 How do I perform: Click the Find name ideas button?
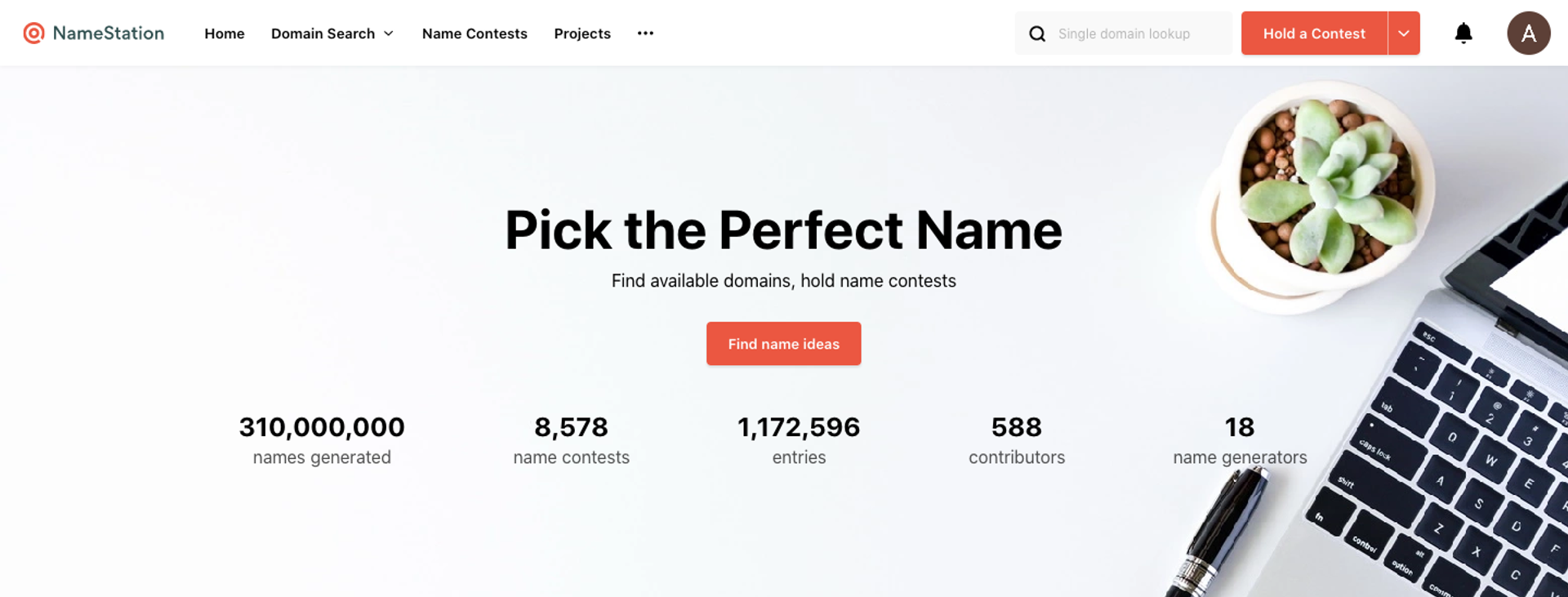pos(783,343)
